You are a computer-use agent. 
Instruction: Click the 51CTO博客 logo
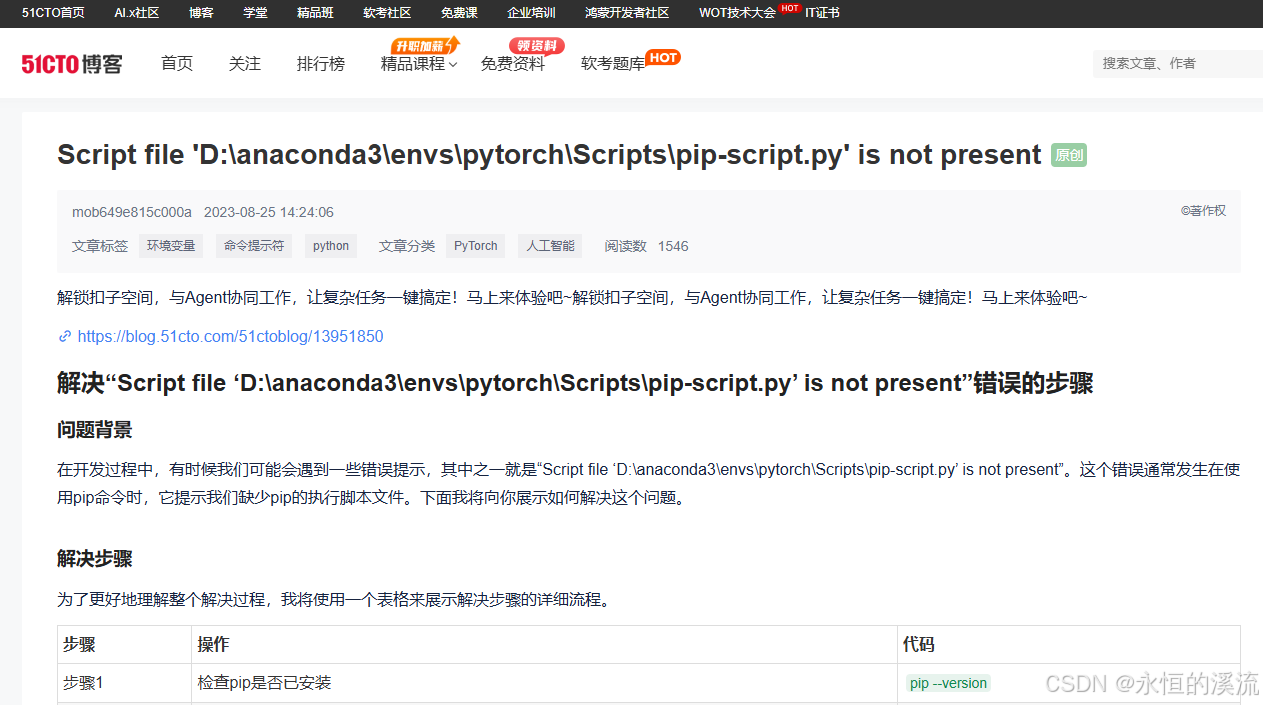click(x=72, y=64)
